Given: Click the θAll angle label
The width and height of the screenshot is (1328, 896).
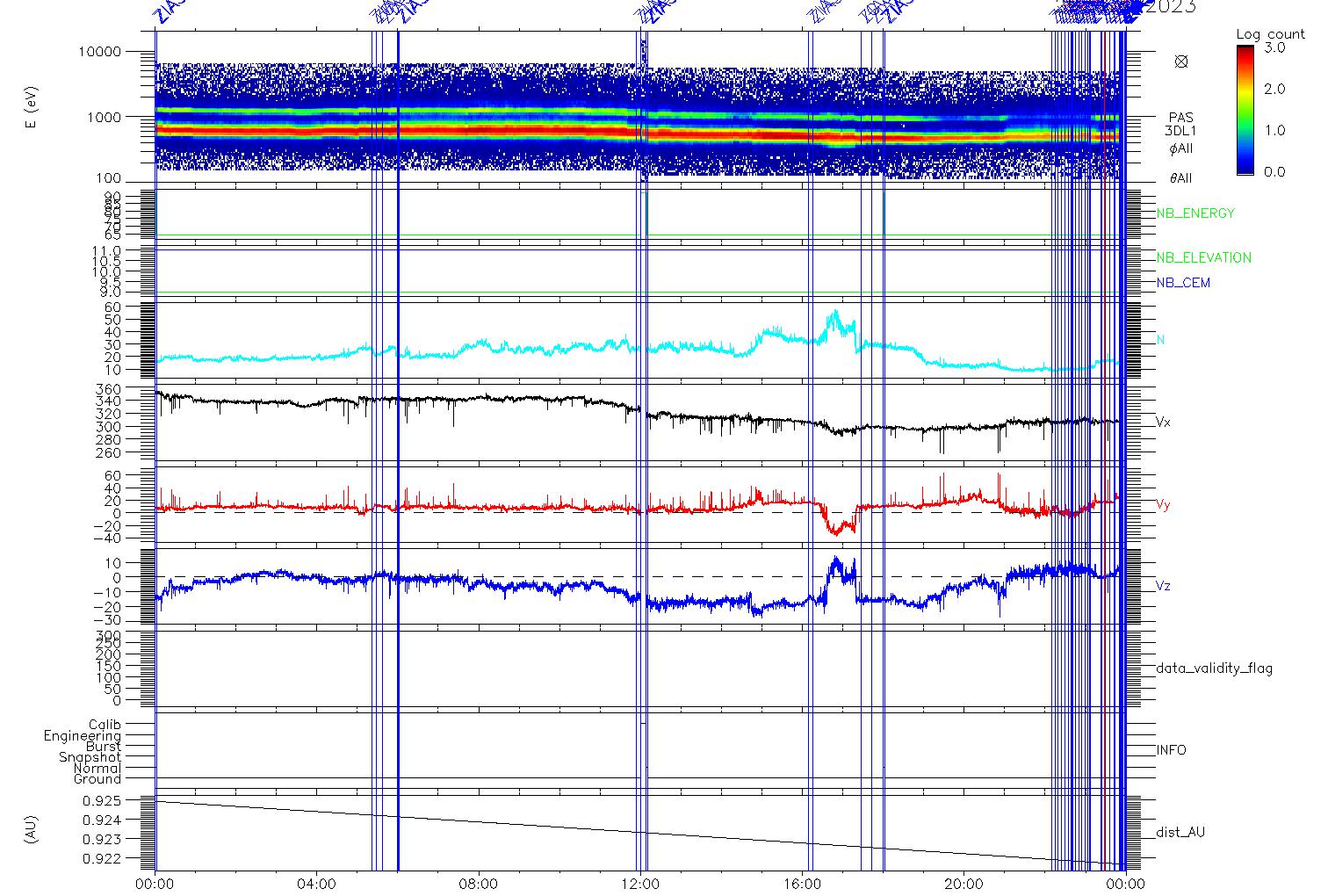Looking at the screenshot, I should click(1181, 178).
